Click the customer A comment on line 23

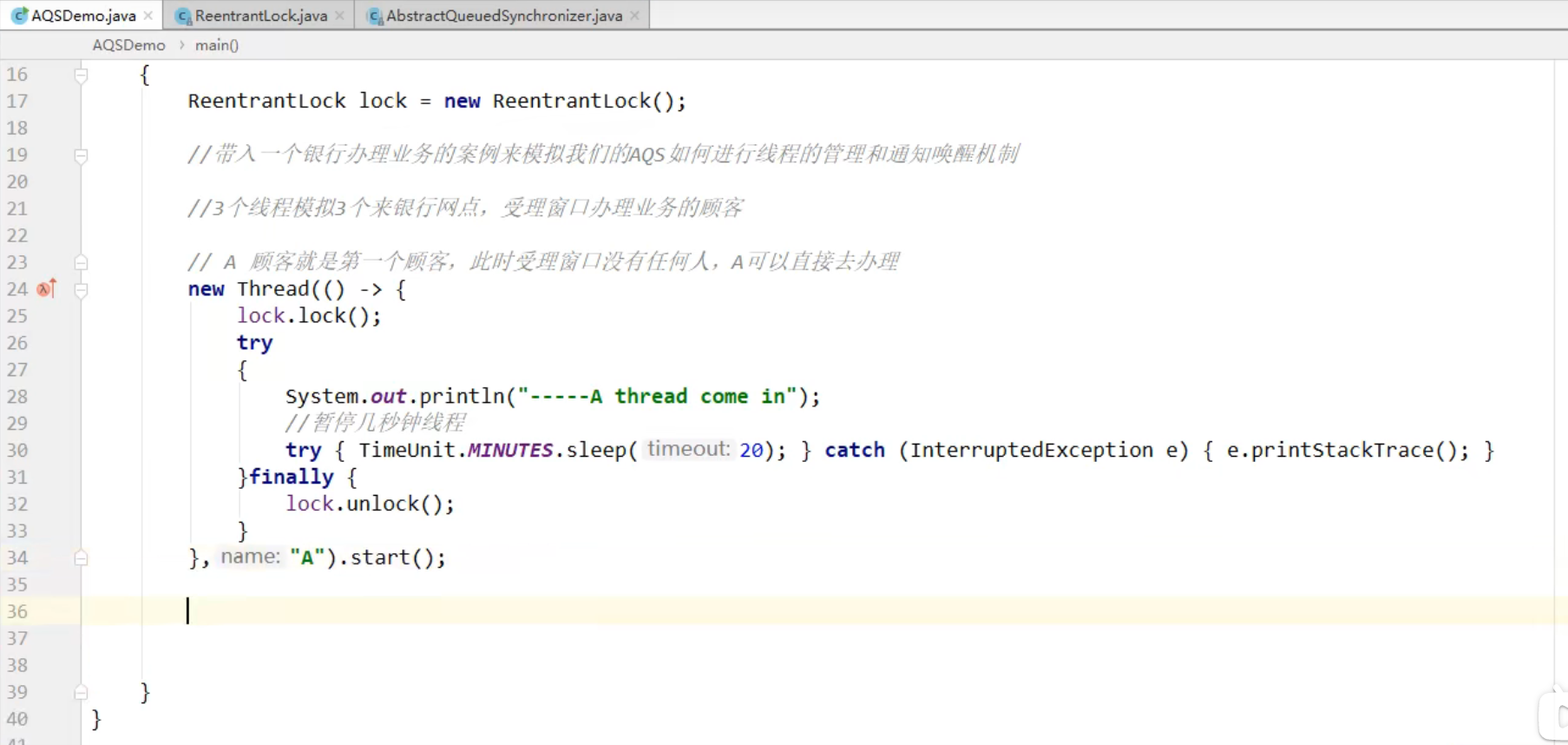pyautogui.click(x=544, y=262)
